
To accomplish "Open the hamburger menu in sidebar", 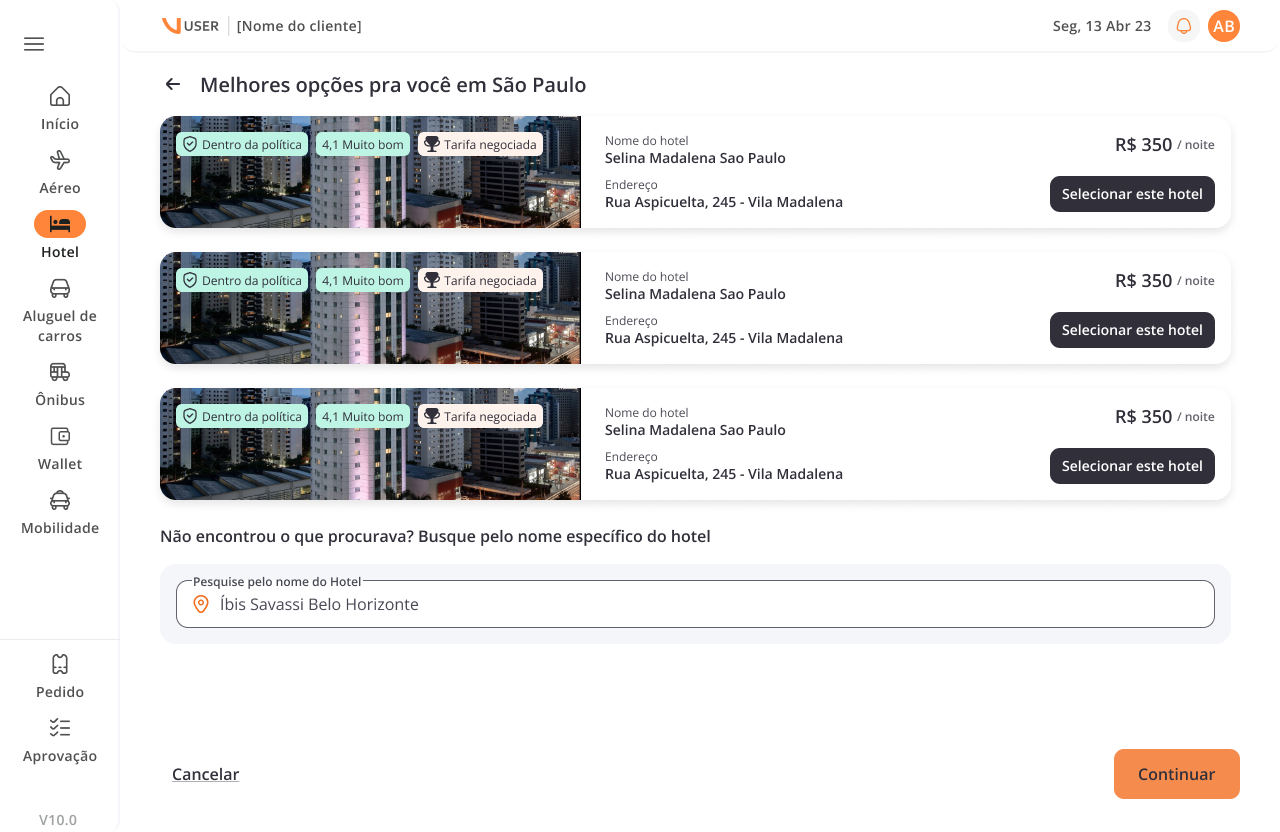I will click(34, 44).
